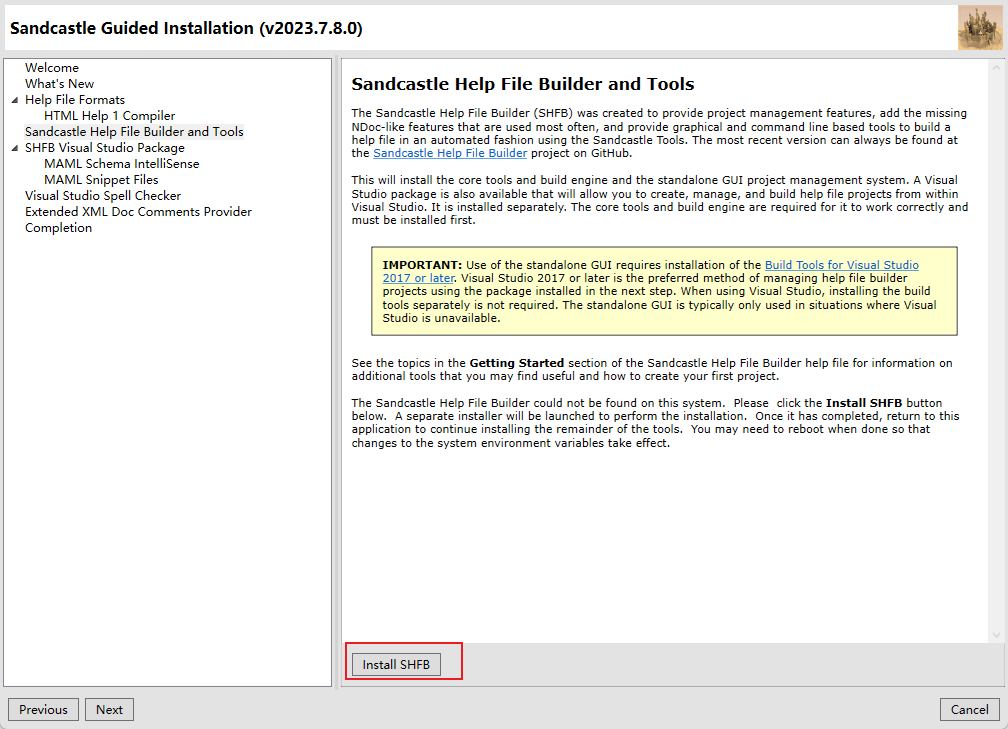
Task: Click the Sandcastle Help File Builder and Tools heading
Action: pos(523,84)
